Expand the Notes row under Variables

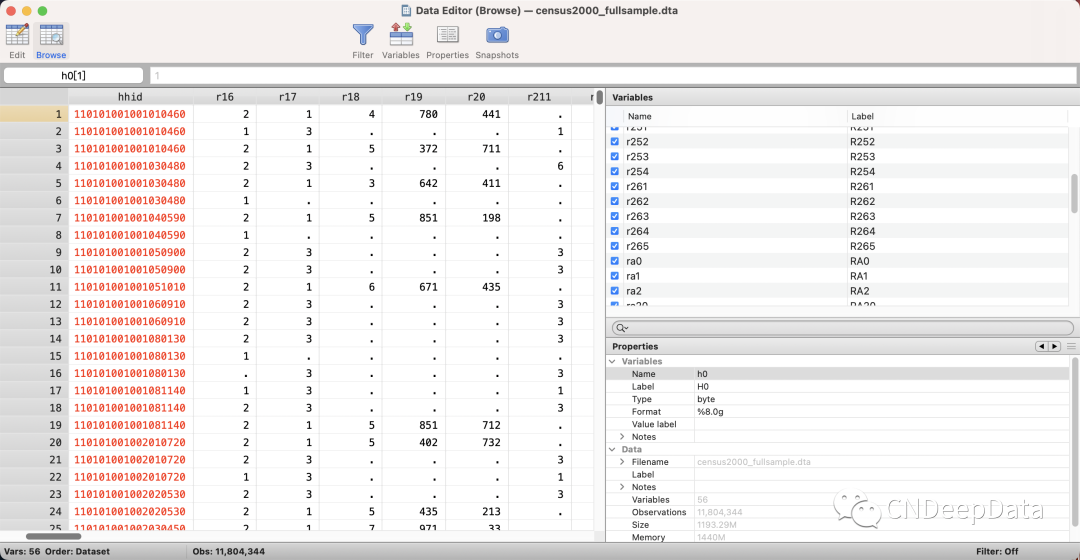622,437
